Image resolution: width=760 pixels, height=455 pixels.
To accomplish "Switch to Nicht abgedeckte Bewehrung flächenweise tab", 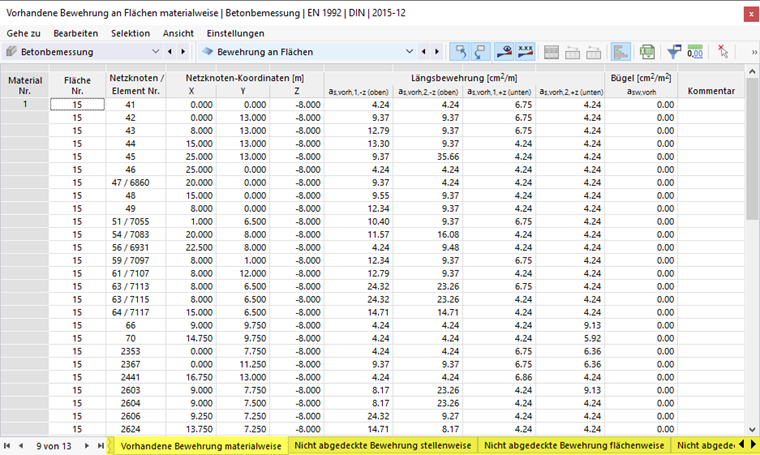I will pos(574,445).
